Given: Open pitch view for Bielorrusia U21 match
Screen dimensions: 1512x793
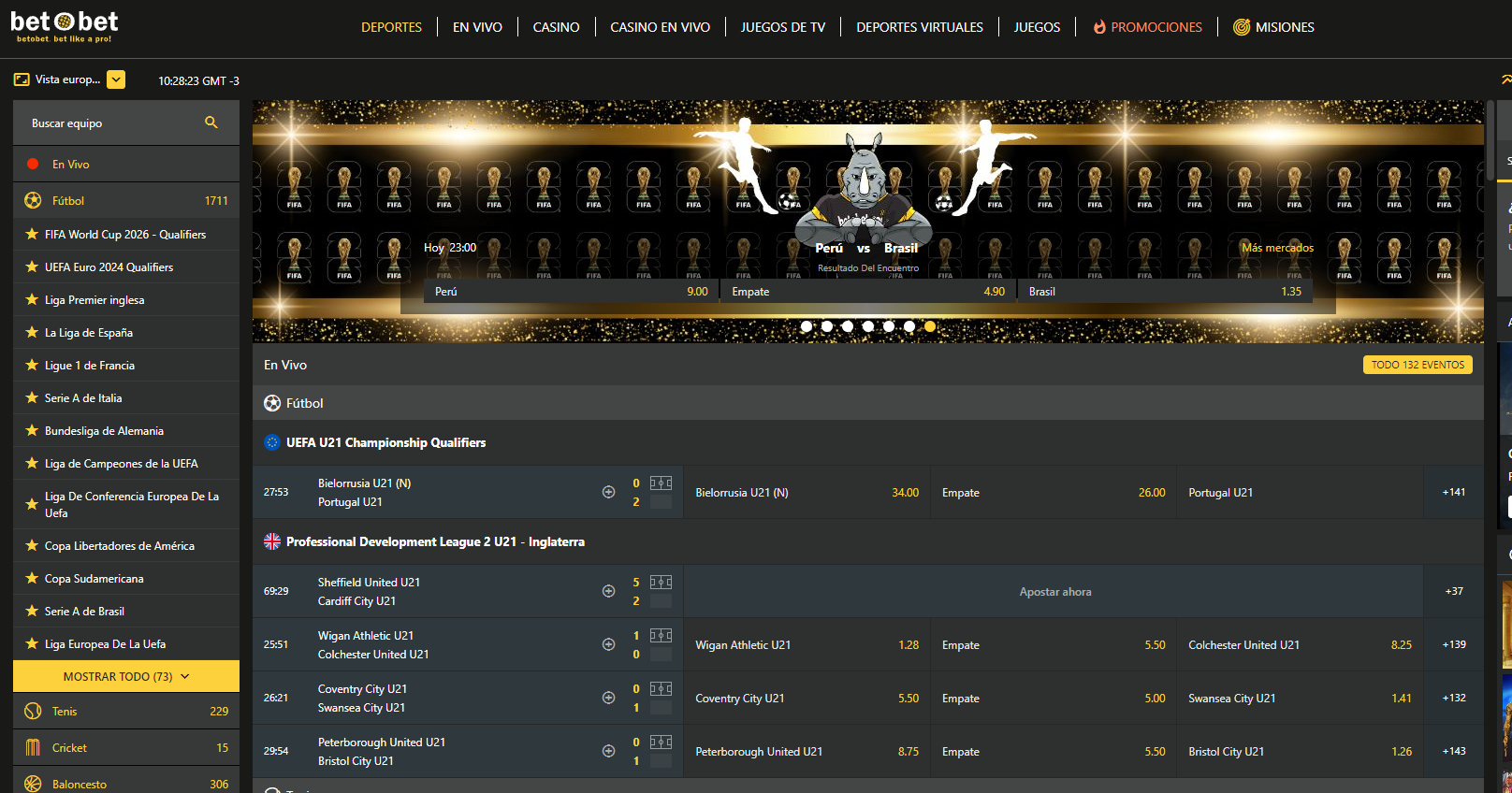Looking at the screenshot, I should pos(661,483).
